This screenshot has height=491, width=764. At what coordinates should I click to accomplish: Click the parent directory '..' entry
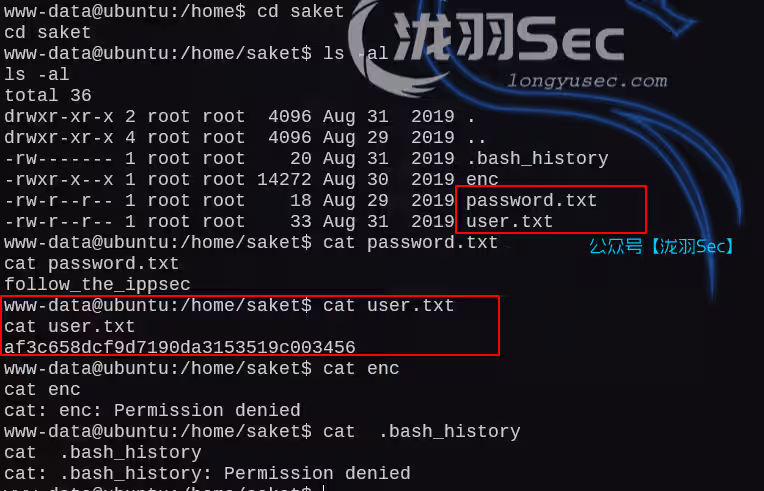coord(476,137)
